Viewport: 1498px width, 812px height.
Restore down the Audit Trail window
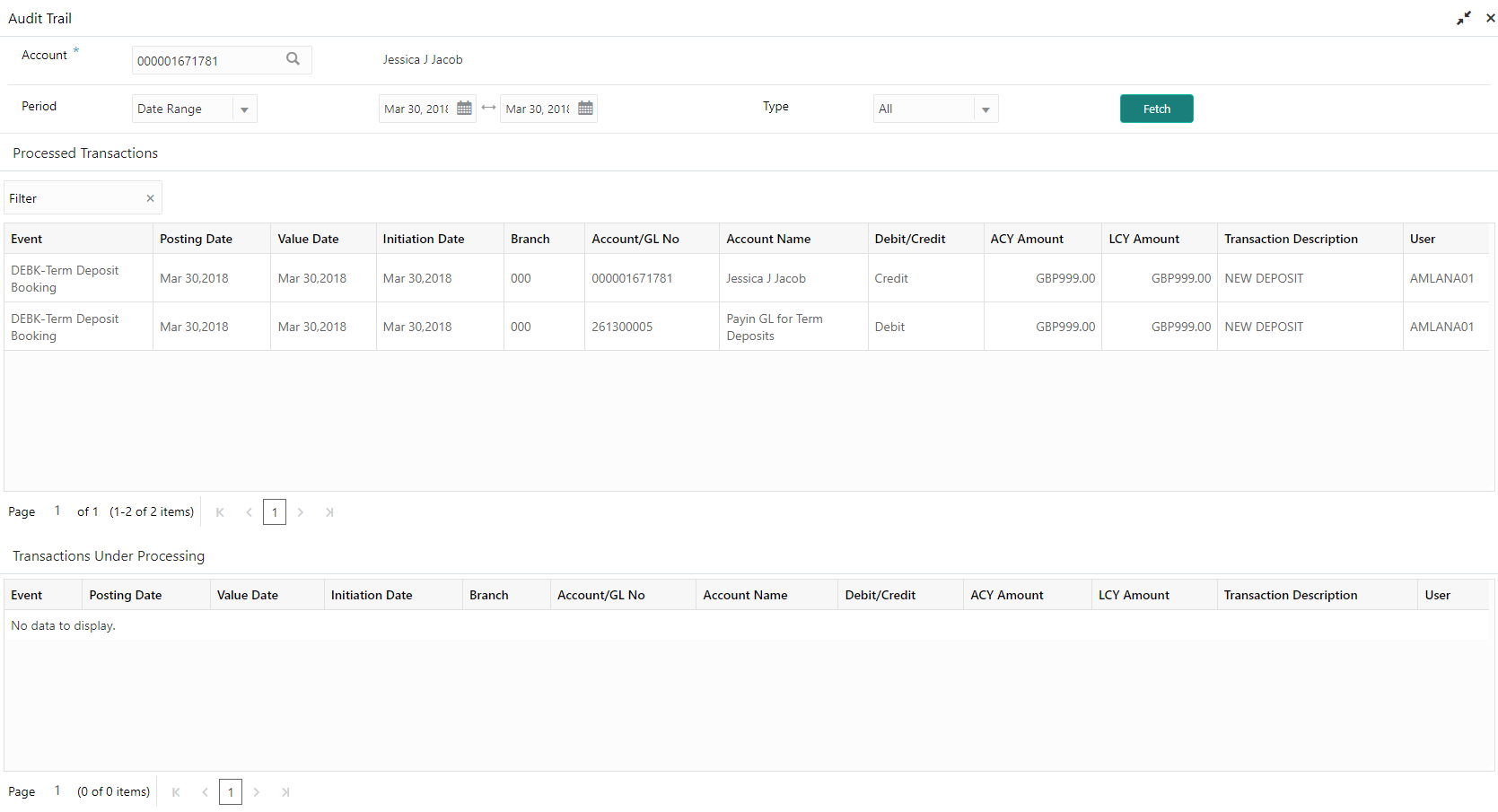point(1464,18)
